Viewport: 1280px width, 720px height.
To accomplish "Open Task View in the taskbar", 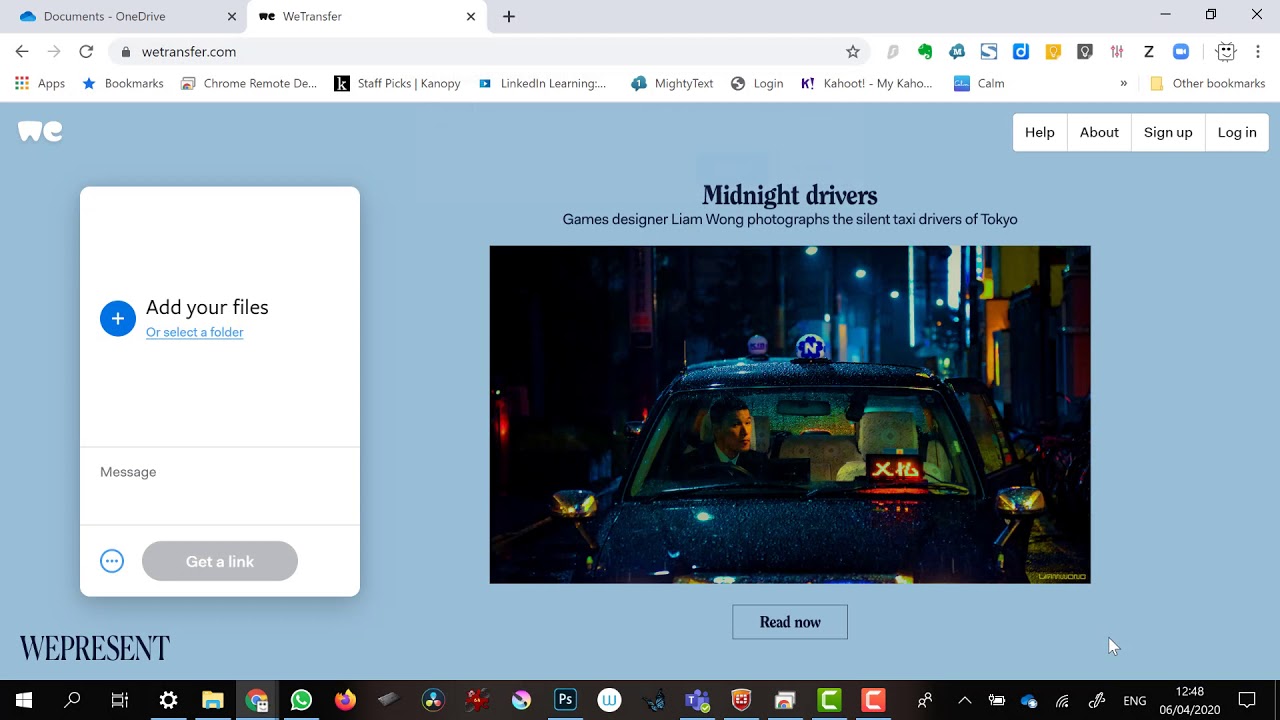I will (x=120, y=700).
